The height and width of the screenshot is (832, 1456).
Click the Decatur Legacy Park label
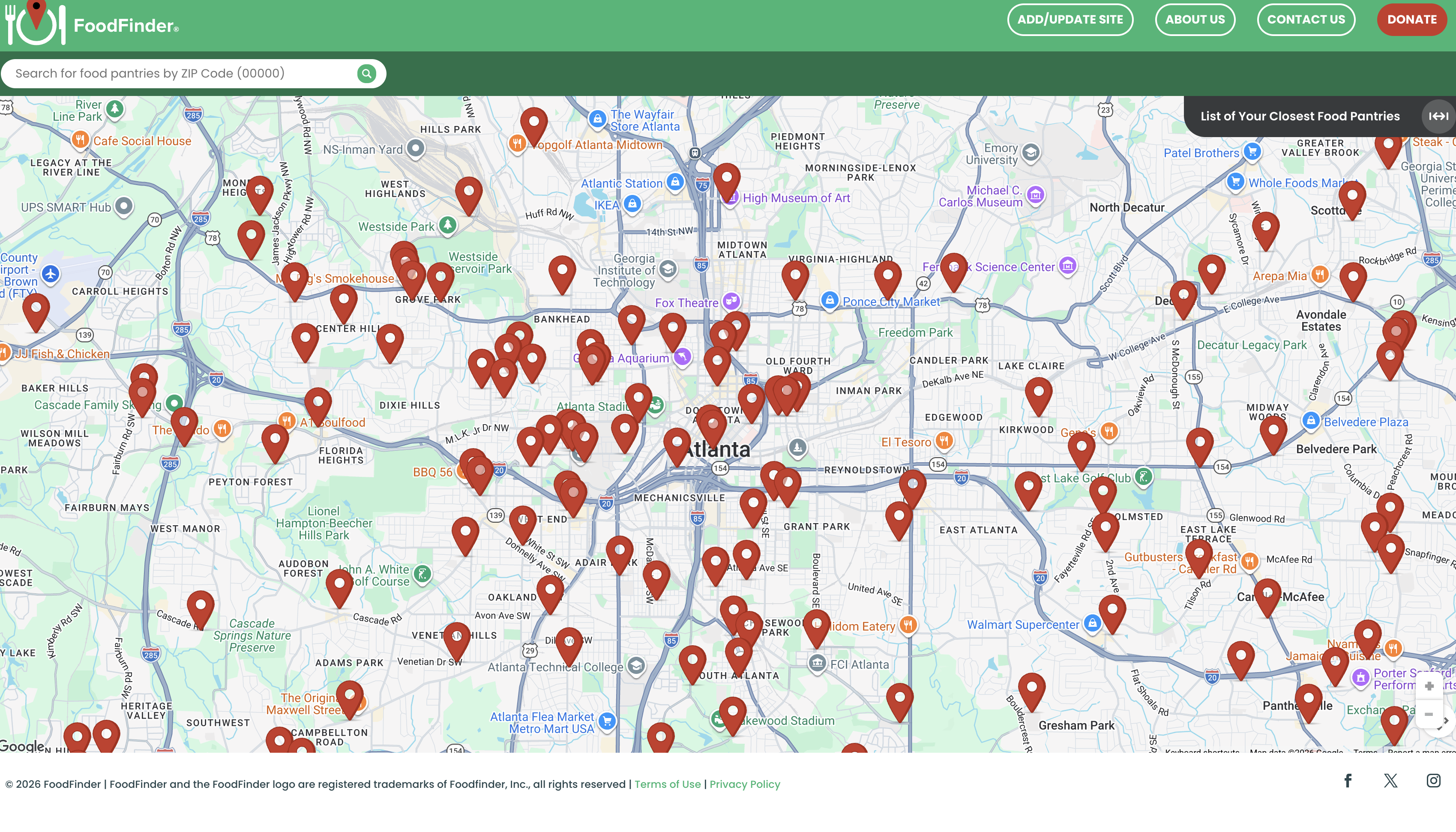coord(1252,345)
